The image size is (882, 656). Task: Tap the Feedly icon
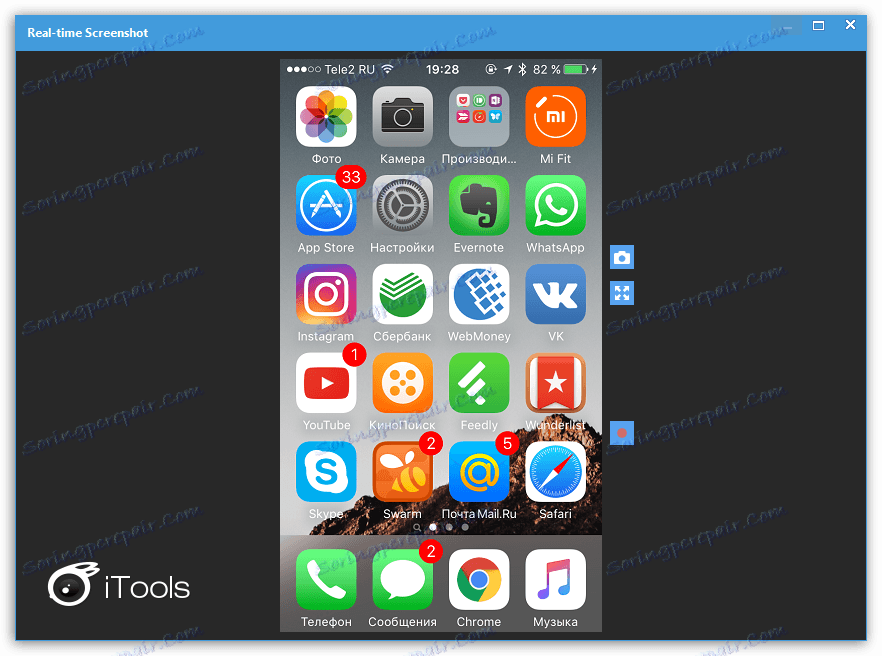click(479, 383)
